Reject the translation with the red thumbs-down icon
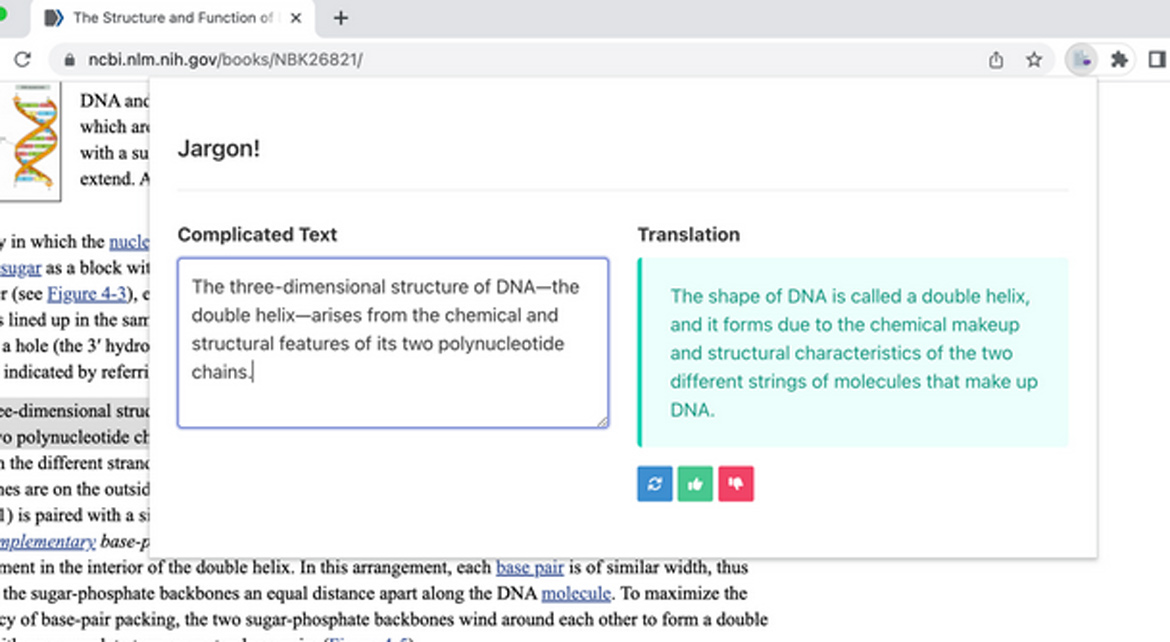Screen dimensions: 1170x642 (x=736, y=484)
